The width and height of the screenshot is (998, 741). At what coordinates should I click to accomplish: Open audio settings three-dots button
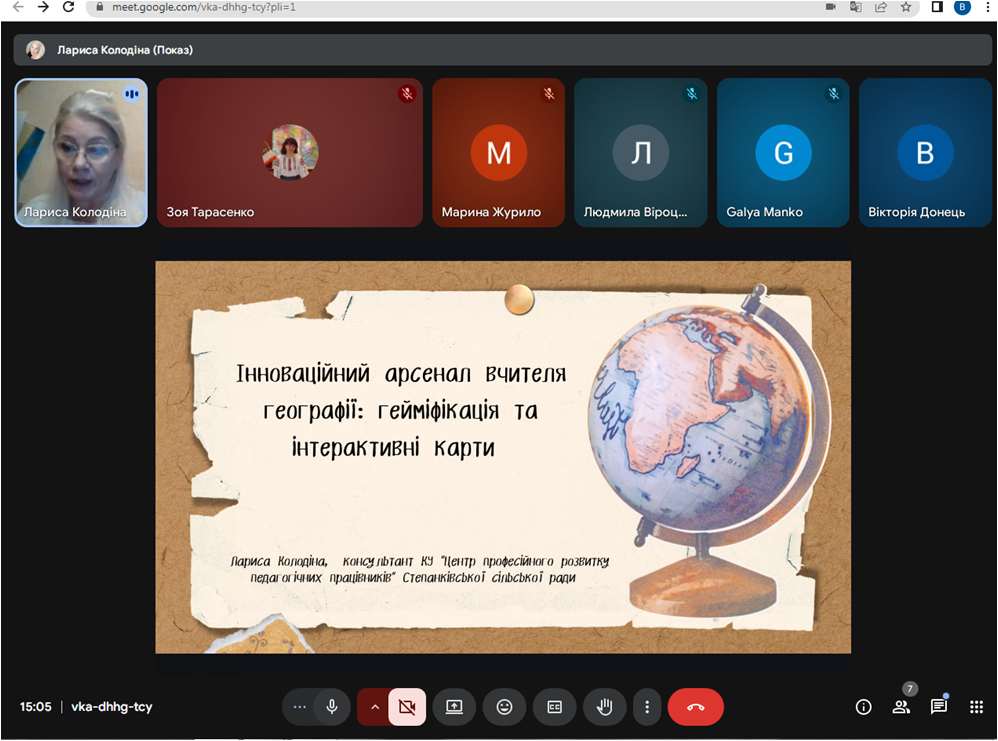point(299,707)
